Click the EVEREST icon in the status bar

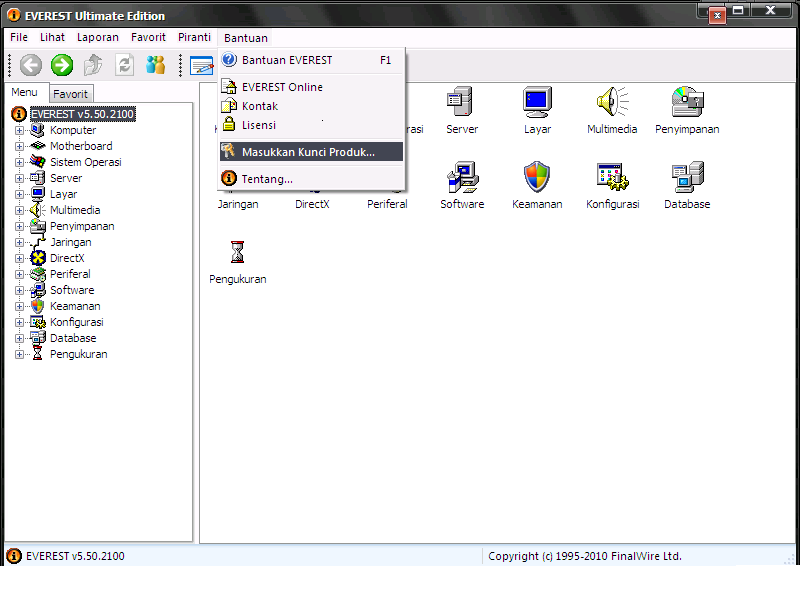coord(14,556)
